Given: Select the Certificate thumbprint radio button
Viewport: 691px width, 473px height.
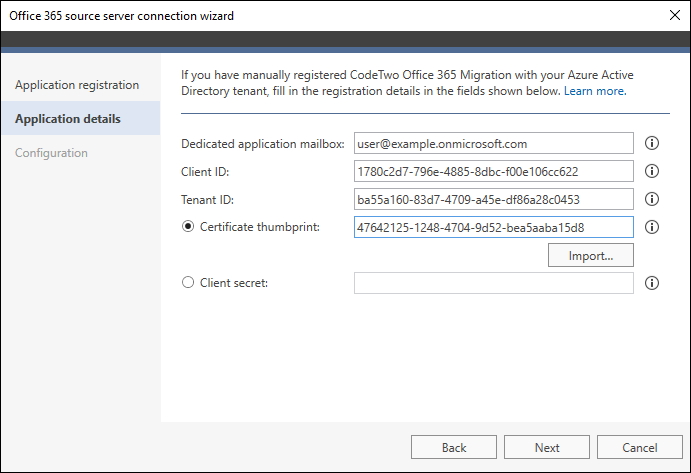Looking at the screenshot, I should pos(188,227).
